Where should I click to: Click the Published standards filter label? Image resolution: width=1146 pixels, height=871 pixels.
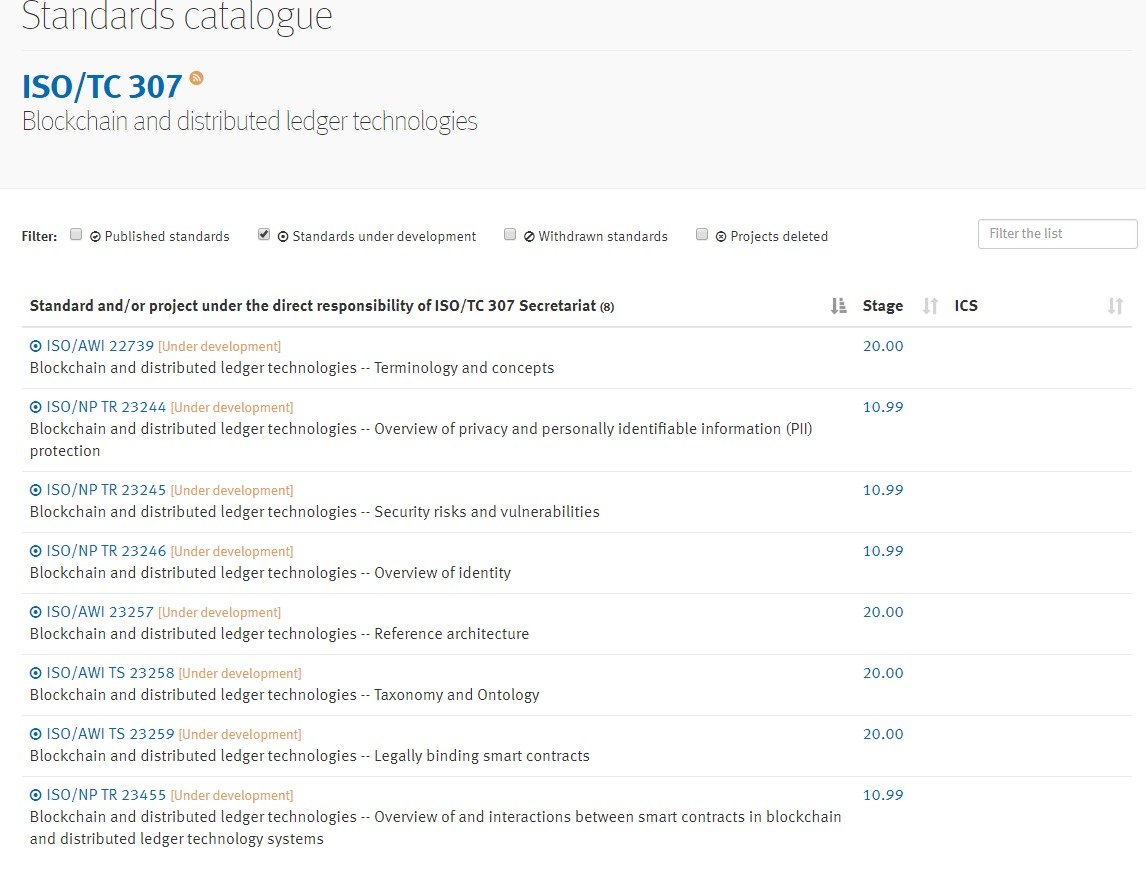click(x=167, y=237)
